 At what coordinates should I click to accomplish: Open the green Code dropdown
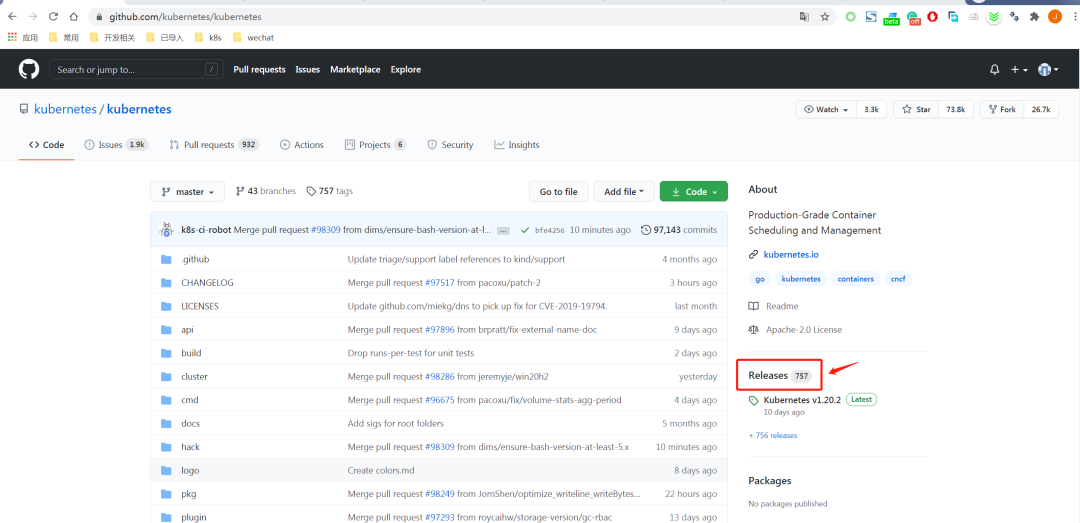coord(694,192)
